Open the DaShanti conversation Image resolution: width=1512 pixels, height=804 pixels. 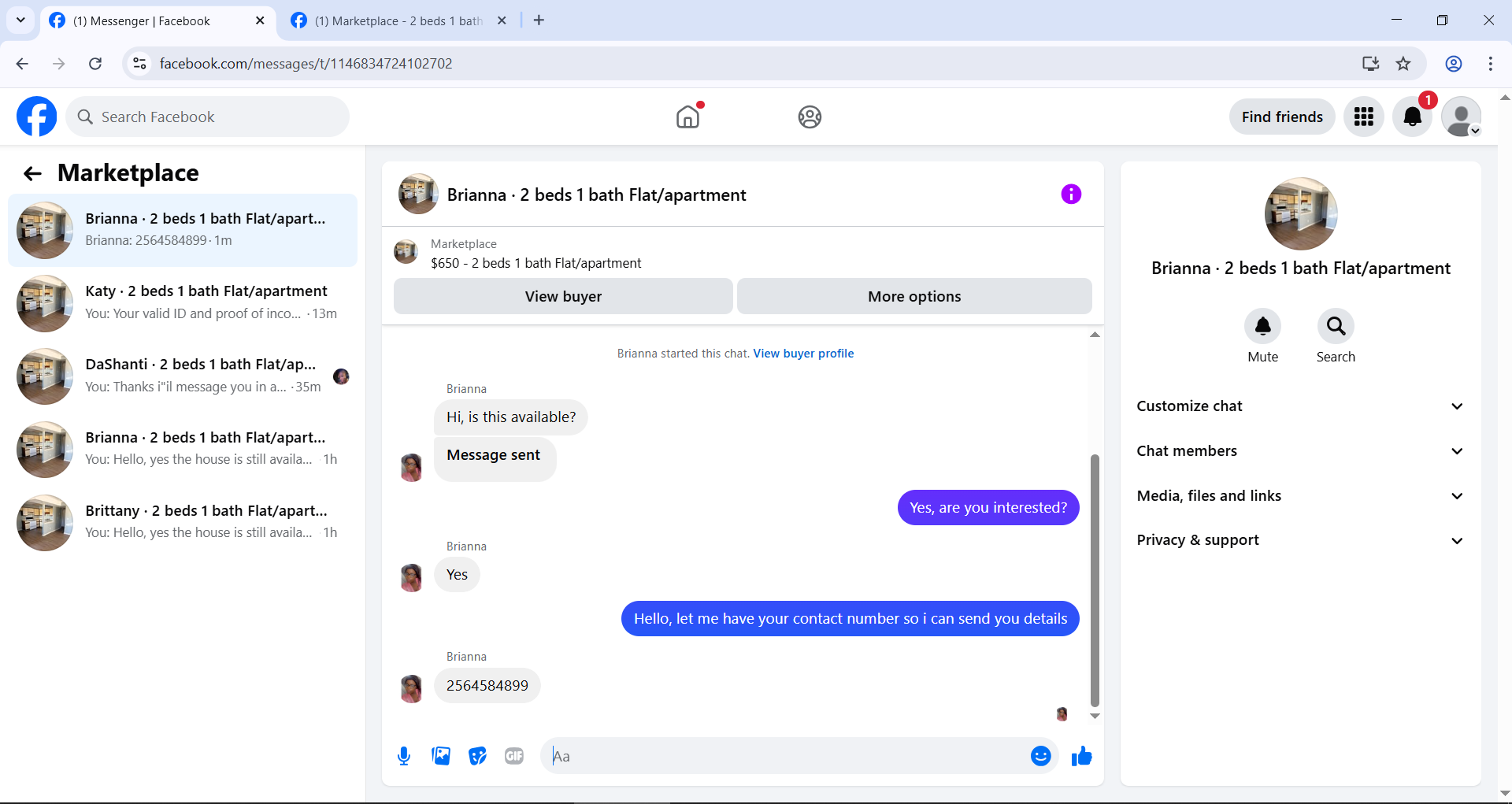(x=183, y=376)
